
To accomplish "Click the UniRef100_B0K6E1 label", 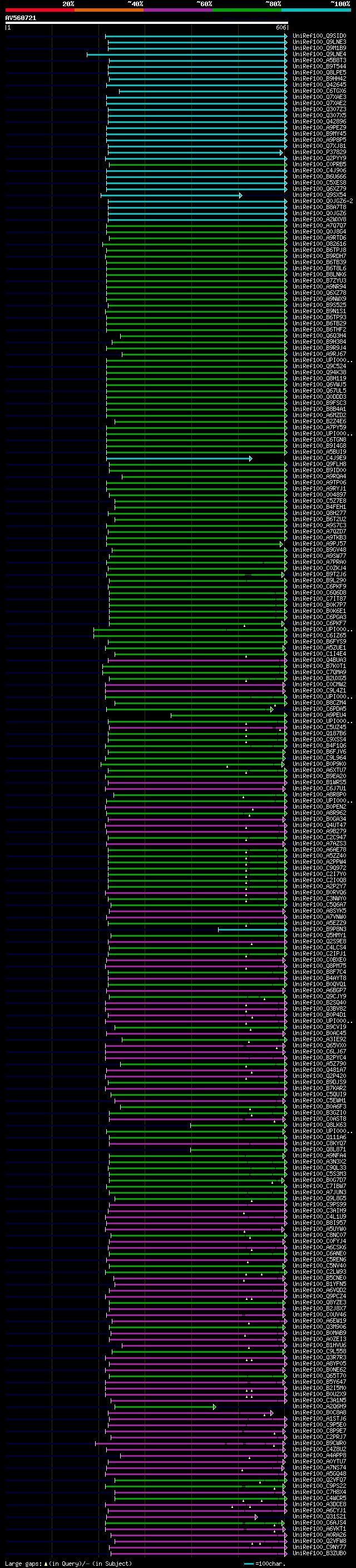I will [319, 611].
